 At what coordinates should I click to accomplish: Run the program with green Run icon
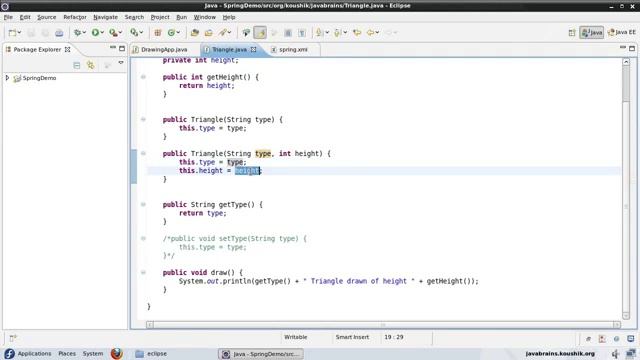point(95,33)
